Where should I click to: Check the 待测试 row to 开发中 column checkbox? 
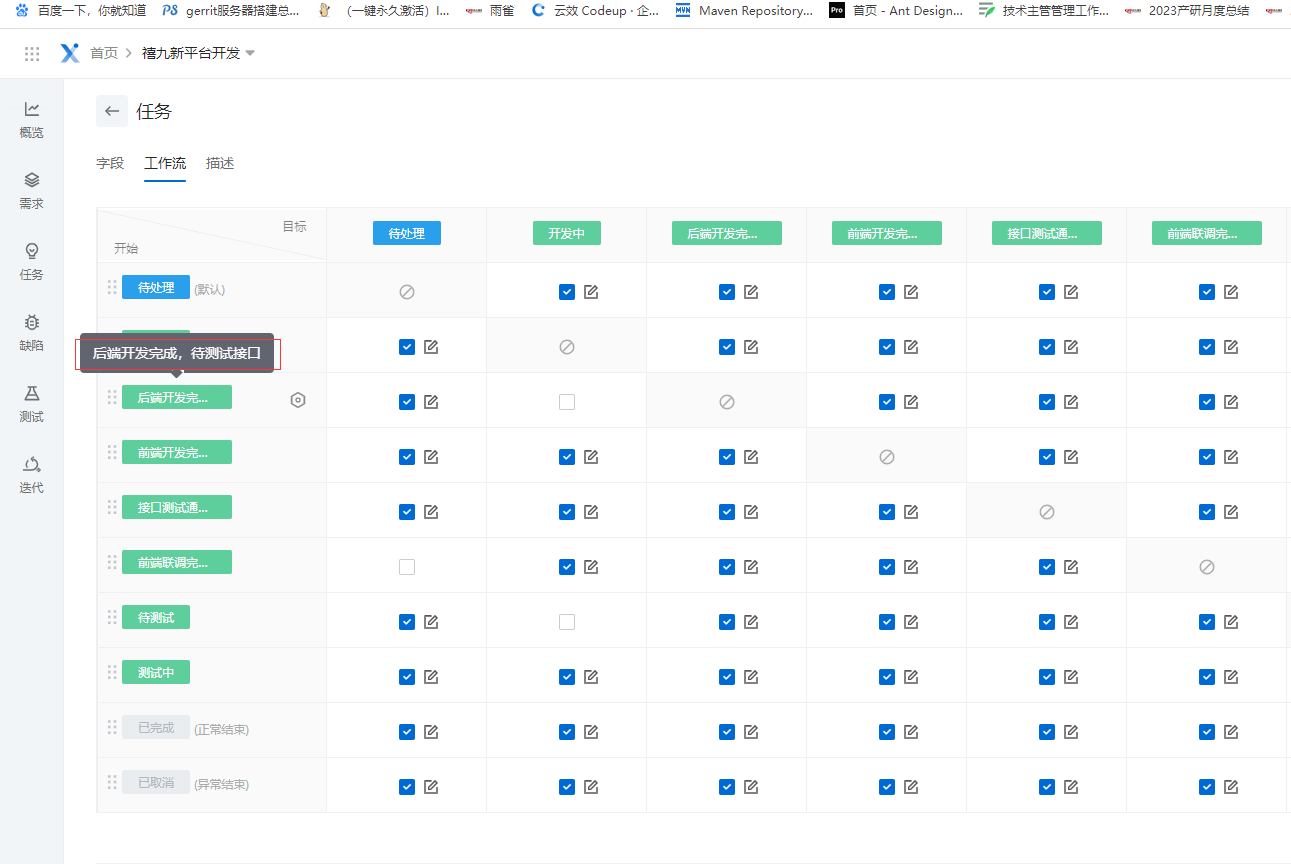coord(567,622)
